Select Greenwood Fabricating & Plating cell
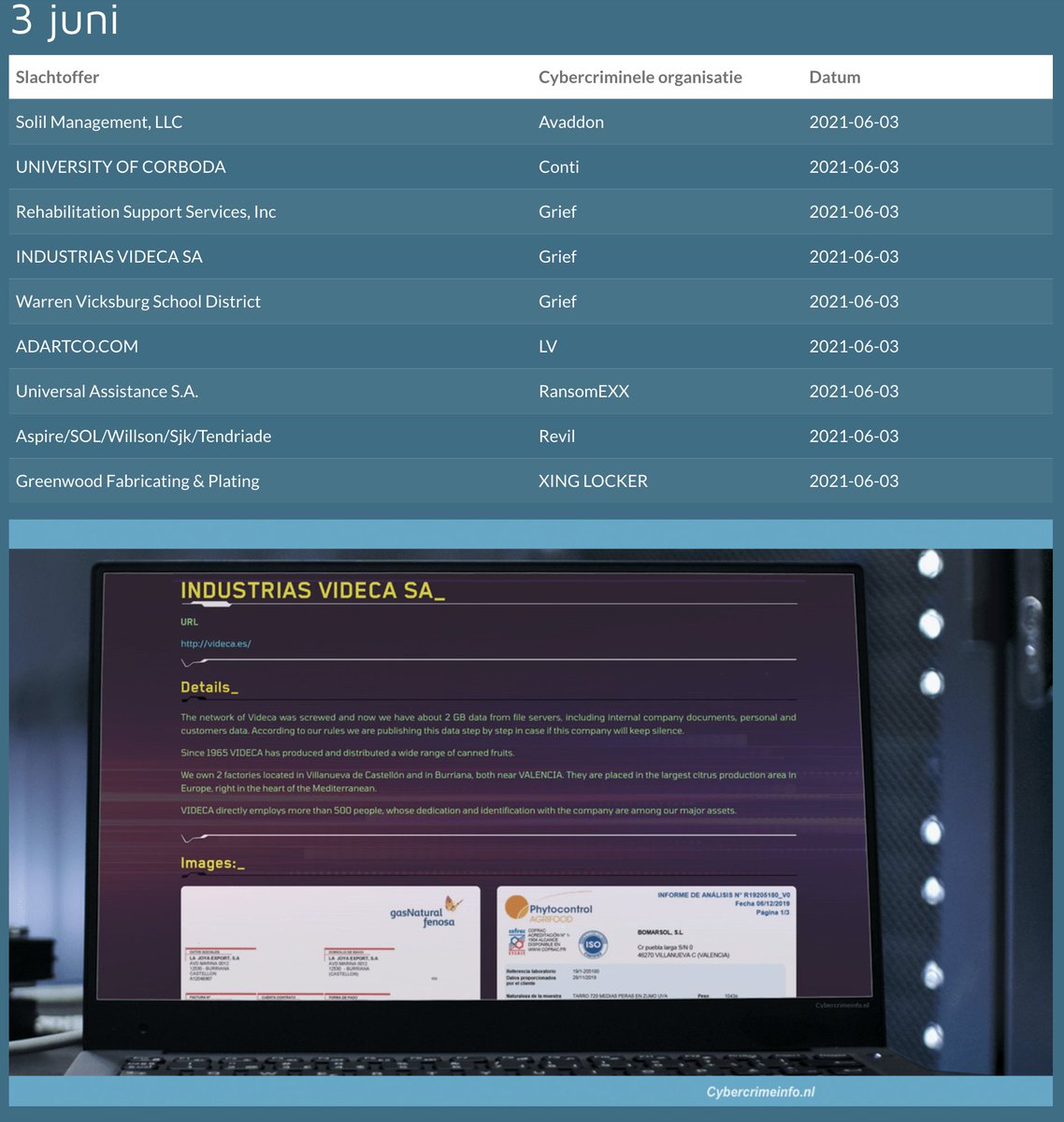1064x1122 pixels. (x=137, y=482)
